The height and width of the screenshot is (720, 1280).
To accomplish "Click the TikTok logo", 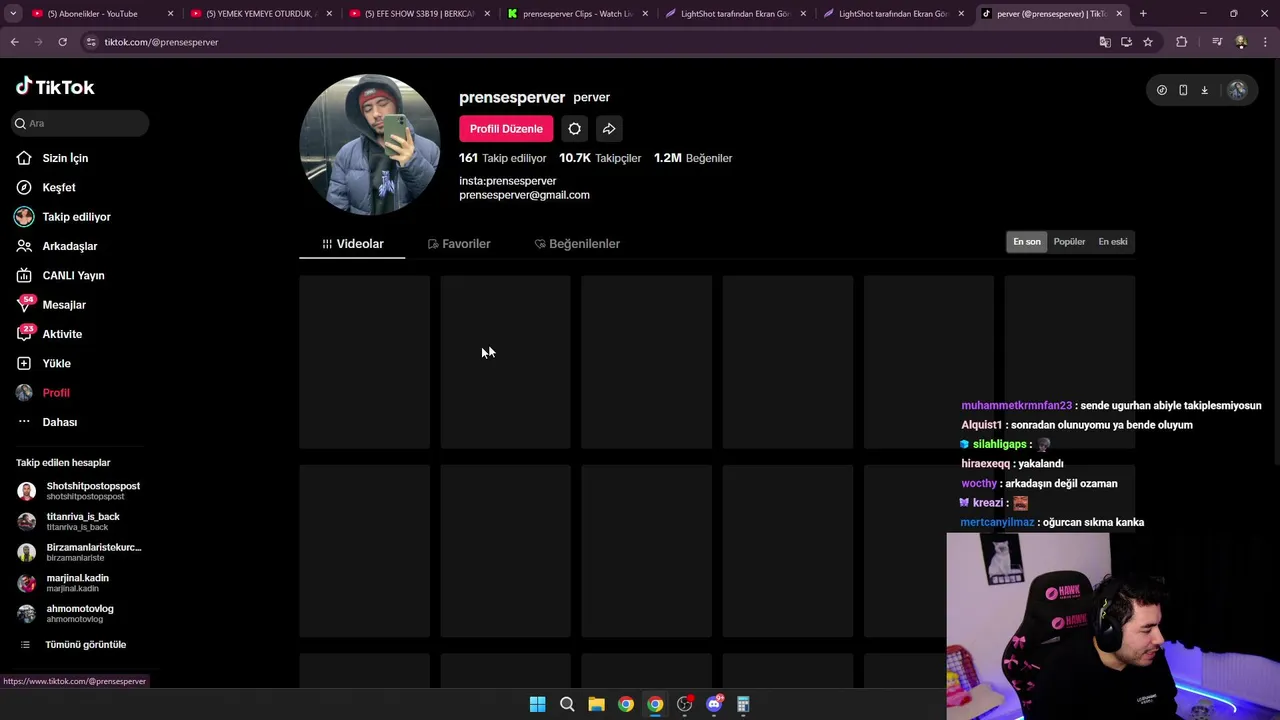I will click(55, 87).
